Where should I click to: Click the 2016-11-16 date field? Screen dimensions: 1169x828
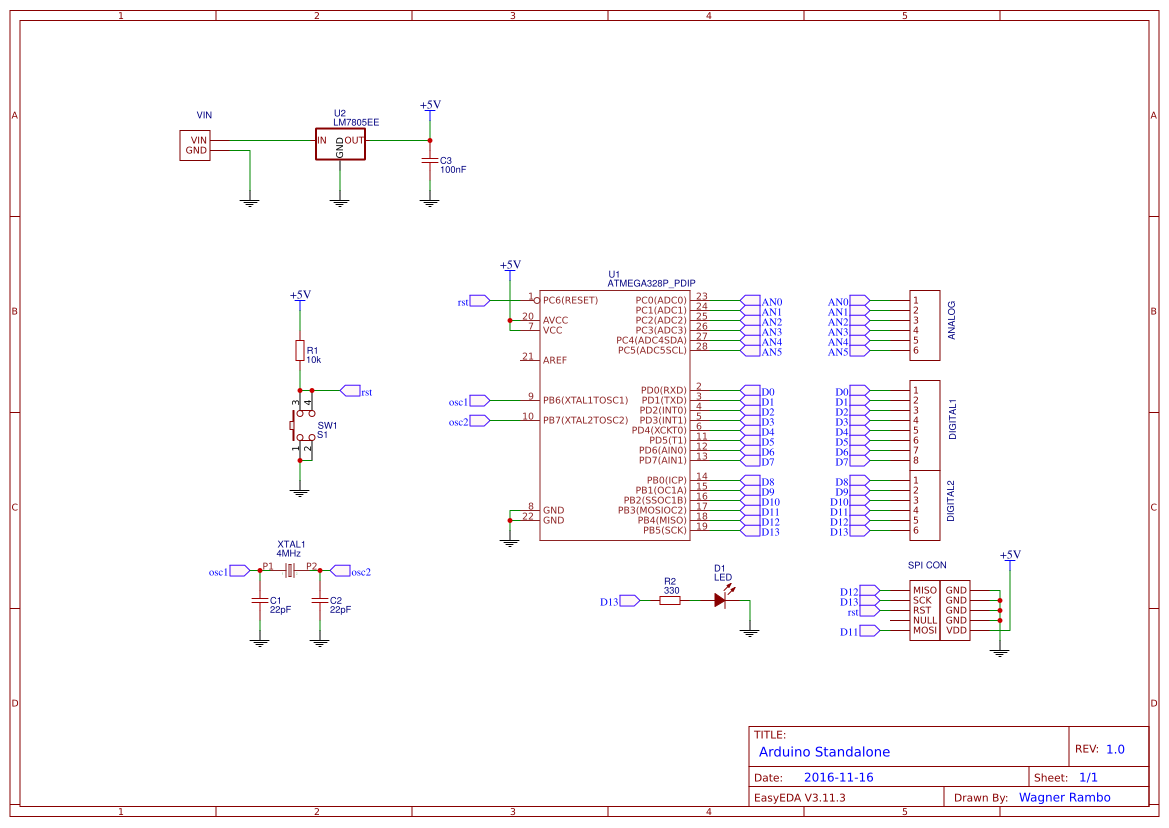[838, 777]
